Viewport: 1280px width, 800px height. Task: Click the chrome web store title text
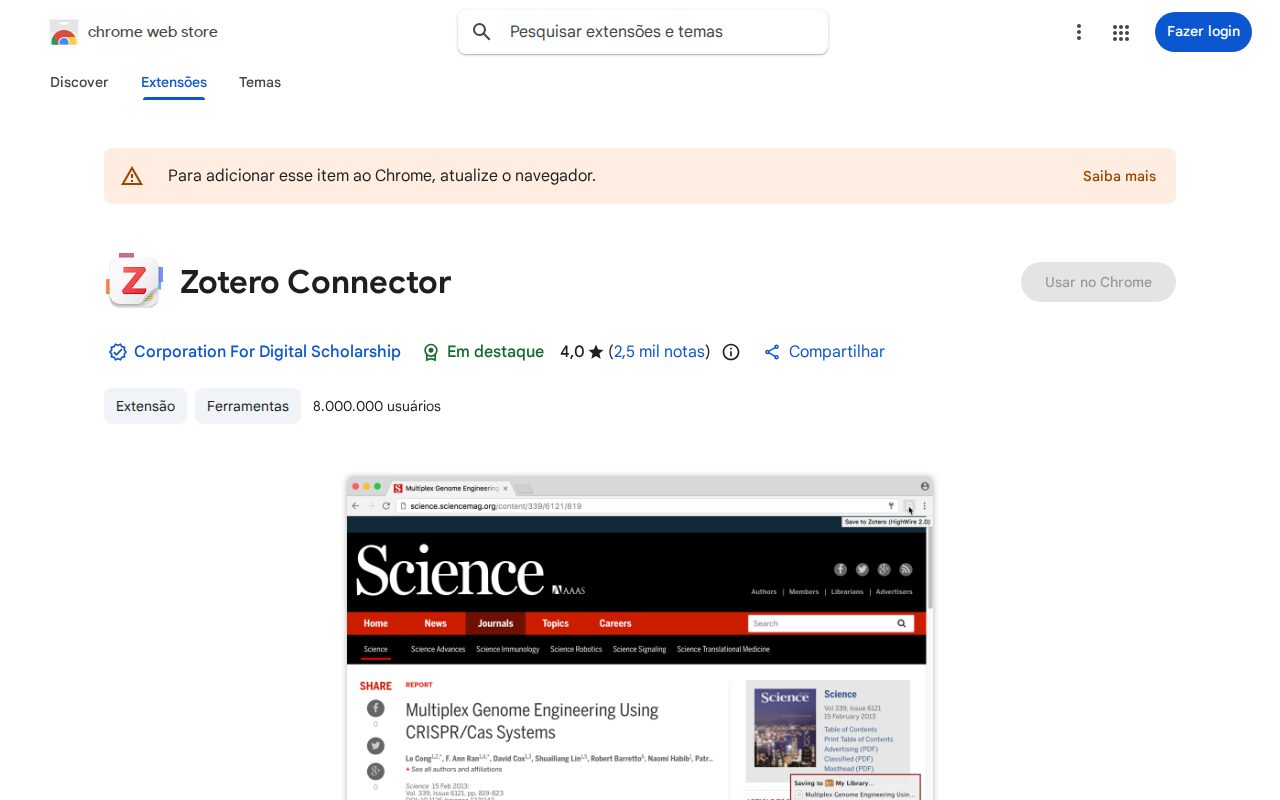(x=153, y=32)
